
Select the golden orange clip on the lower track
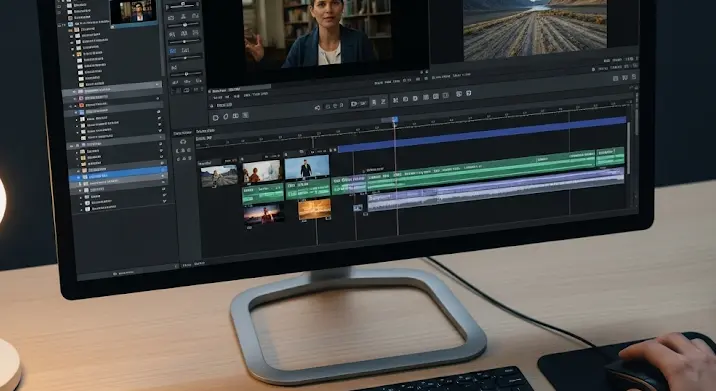pyautogui.click(x=314, y=210)
